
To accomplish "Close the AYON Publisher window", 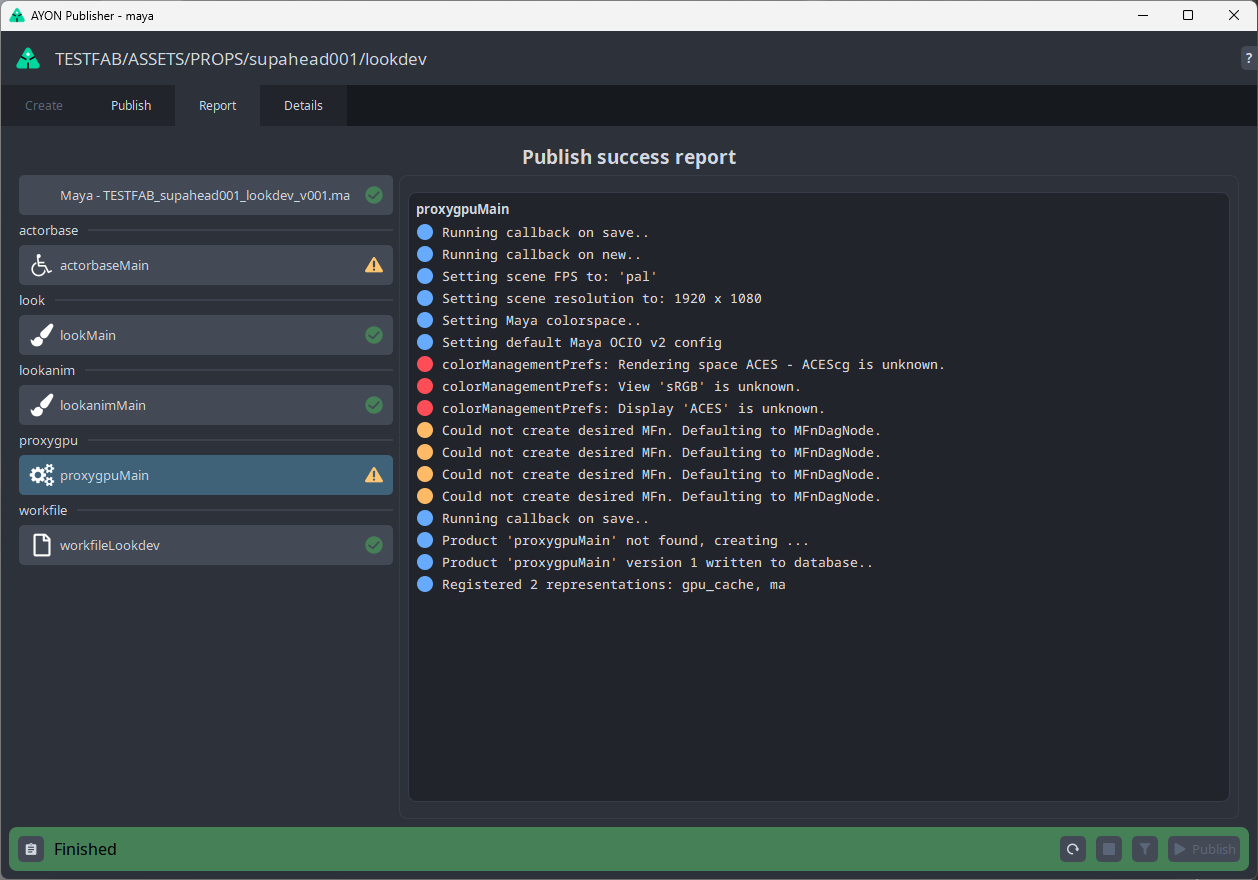I will coord(1234,15).
